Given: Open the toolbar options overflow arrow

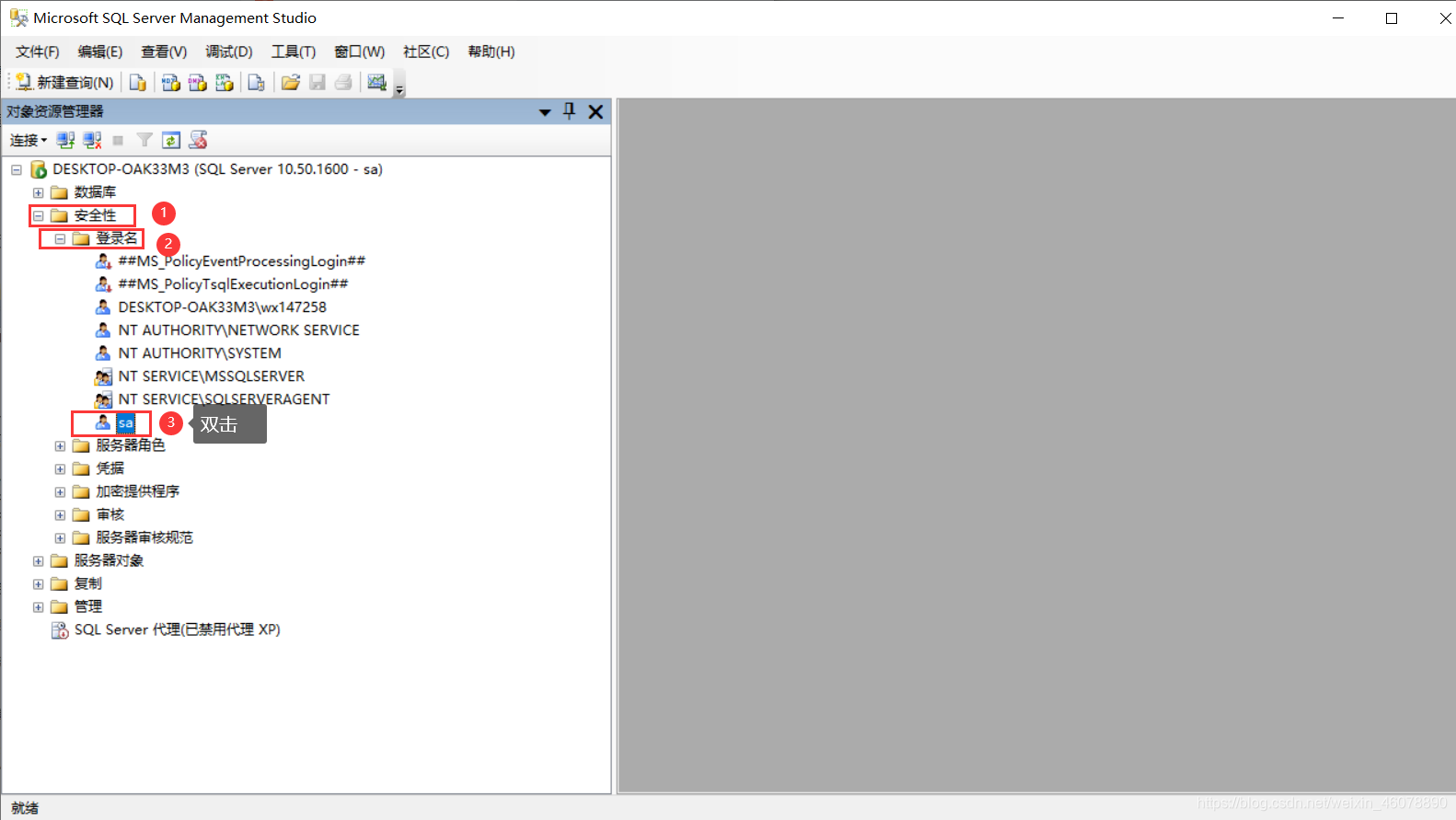Looking at the screenshot, I should pyautogui.click(x=399, y=89).
